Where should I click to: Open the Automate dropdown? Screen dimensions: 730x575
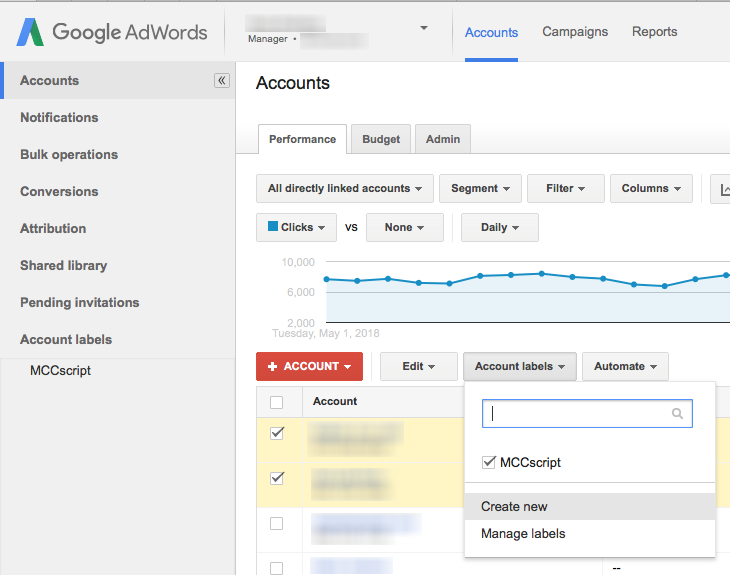(x=625, y=366)
